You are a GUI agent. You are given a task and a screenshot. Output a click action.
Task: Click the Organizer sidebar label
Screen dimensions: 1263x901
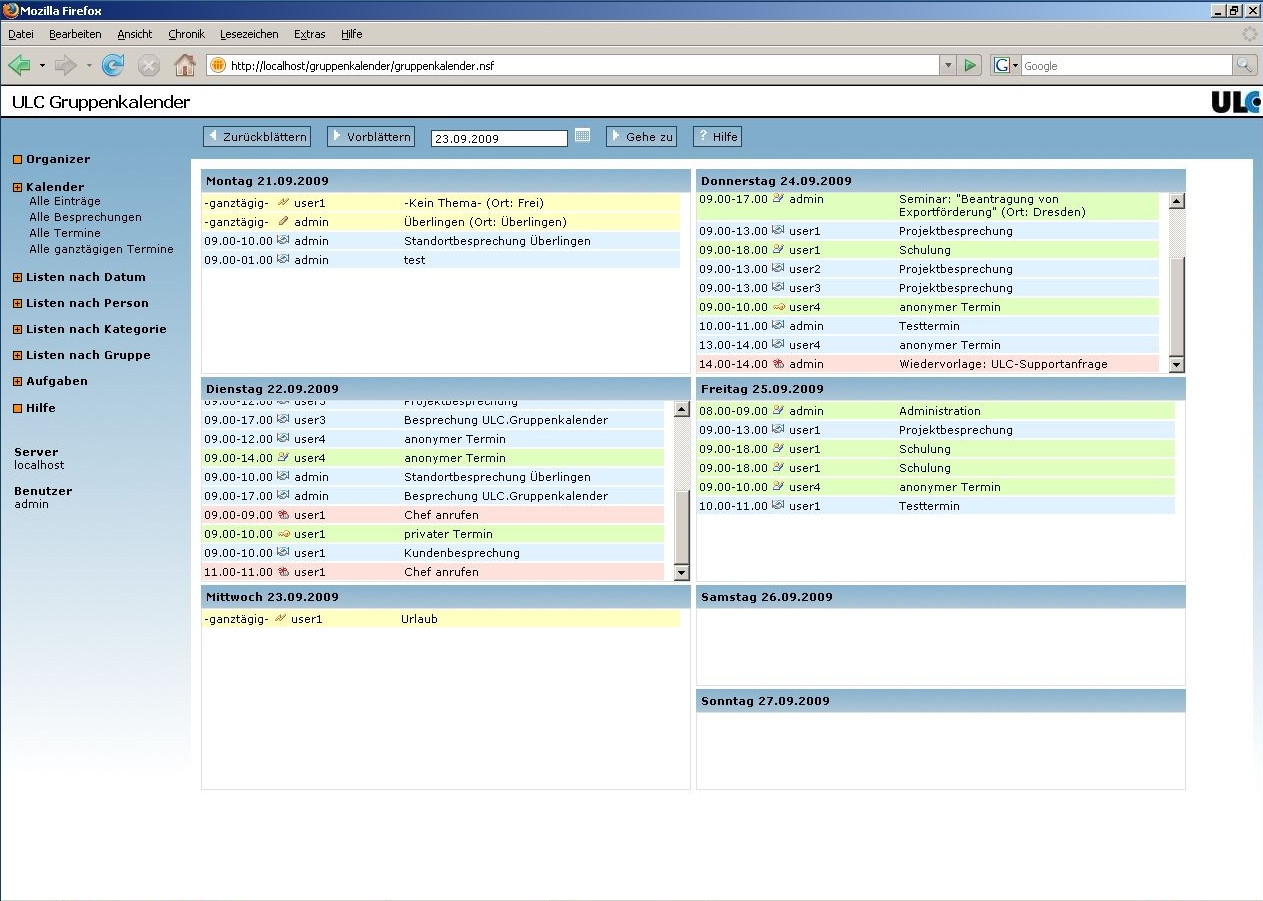(x=58, y=159)
